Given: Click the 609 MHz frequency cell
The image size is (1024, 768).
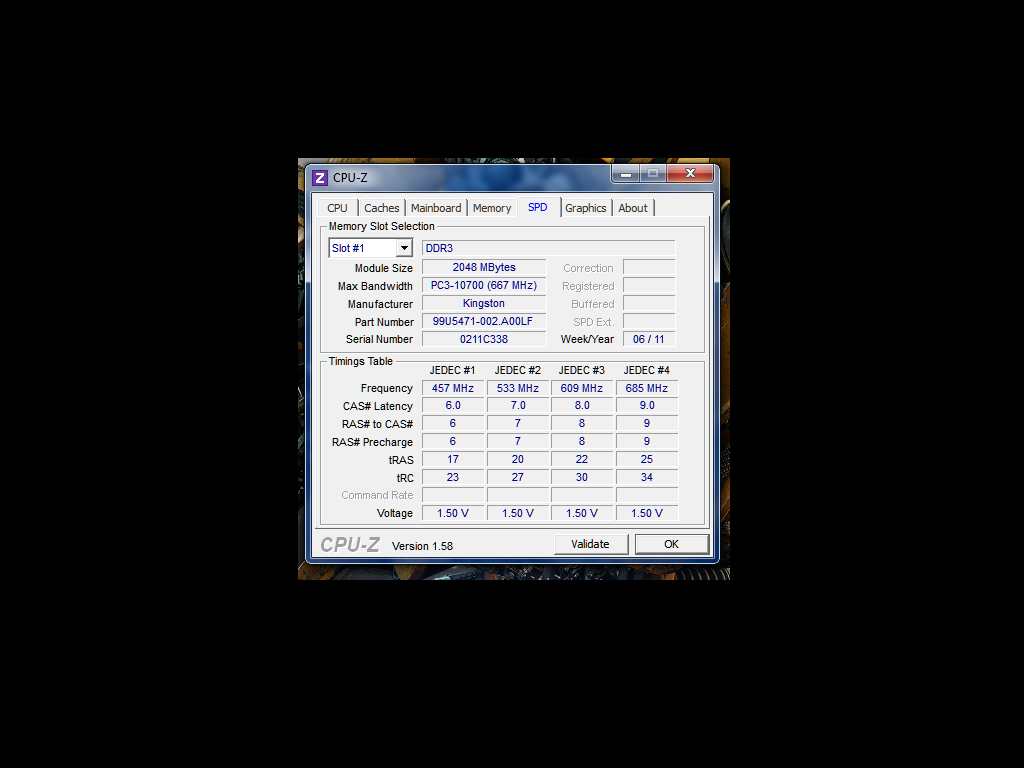Looking at the screenshot, I should click(x=582, y=388).
